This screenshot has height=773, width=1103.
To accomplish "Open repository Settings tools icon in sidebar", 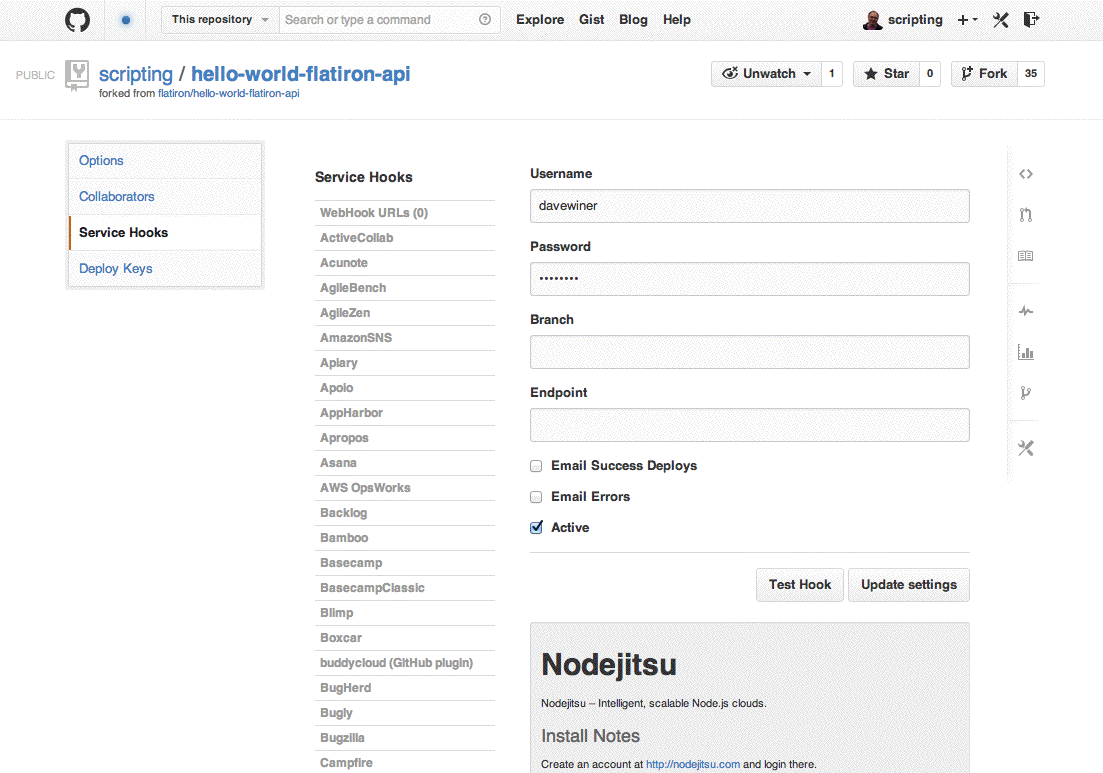I will (x=1026, y=448).
